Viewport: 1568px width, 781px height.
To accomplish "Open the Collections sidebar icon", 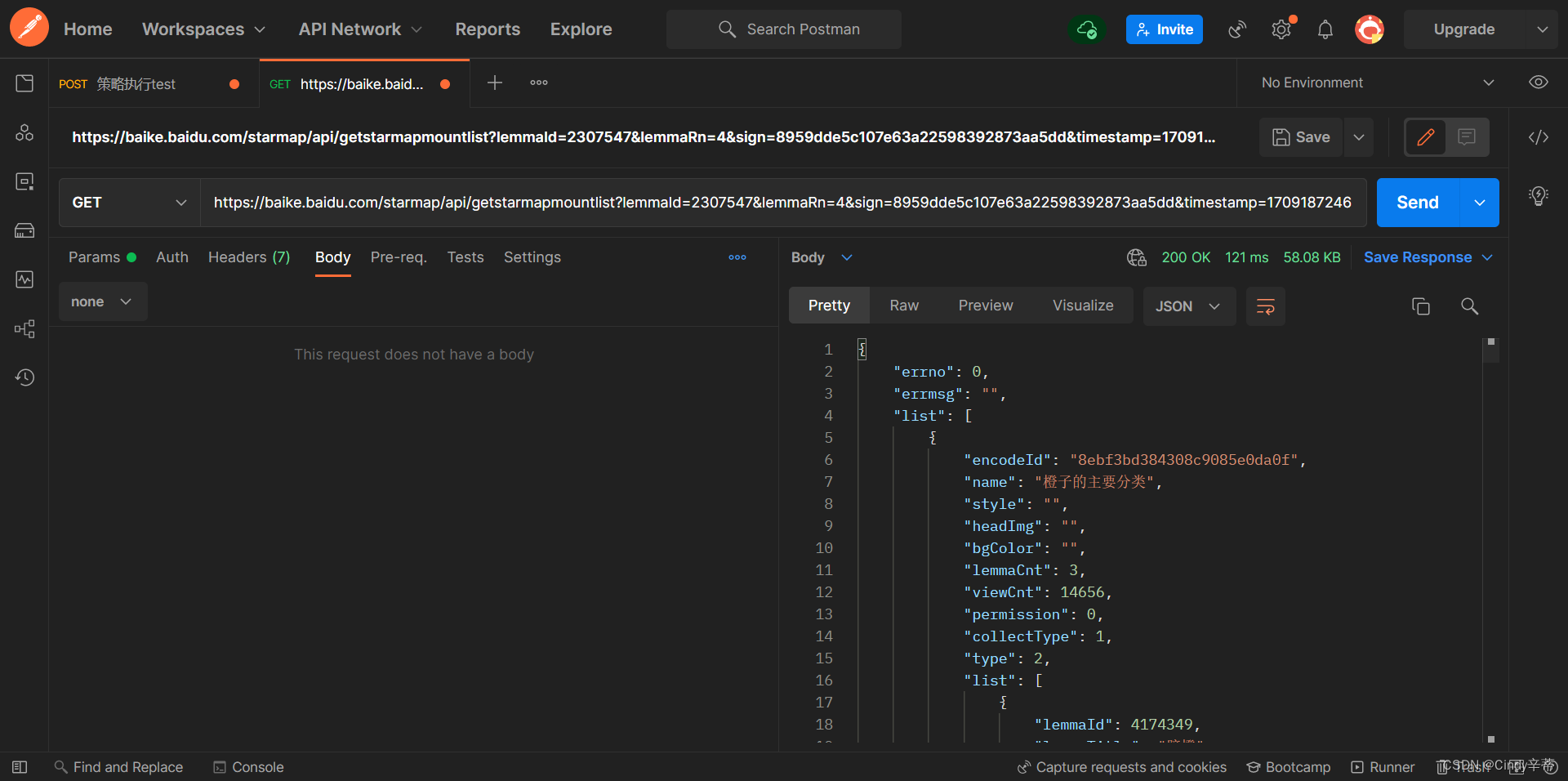I will click(x=24, y=83).
